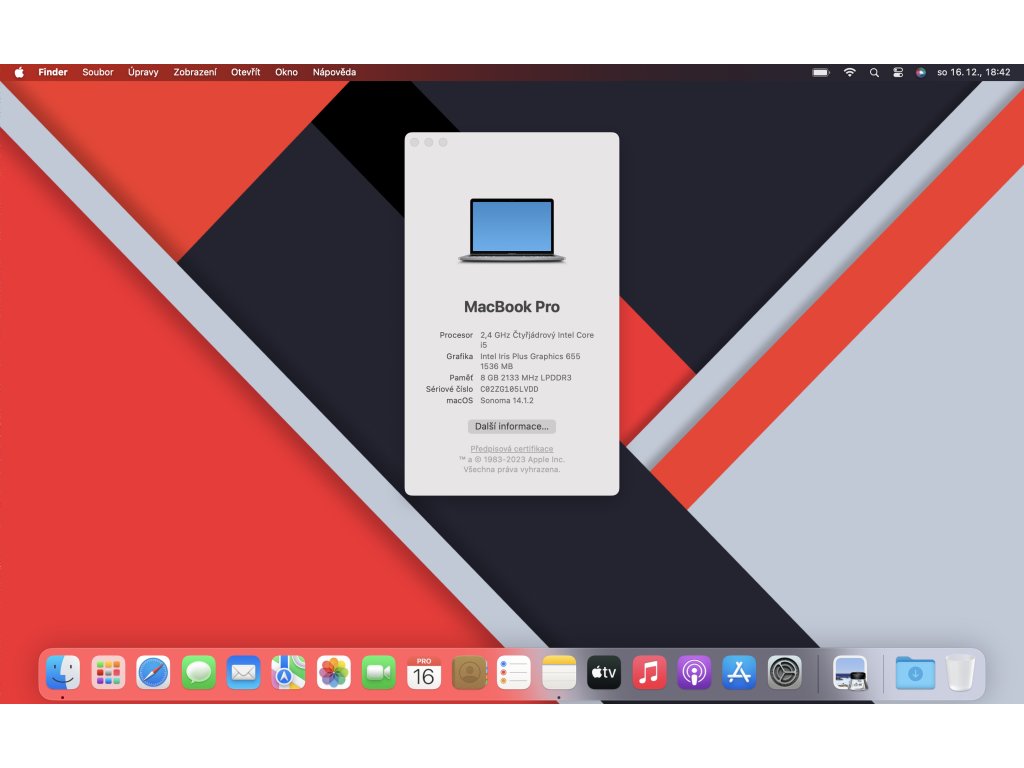This screenshot has width=1024, height=768.
Task: Click Další informace... button
Action: pos(512,426)
